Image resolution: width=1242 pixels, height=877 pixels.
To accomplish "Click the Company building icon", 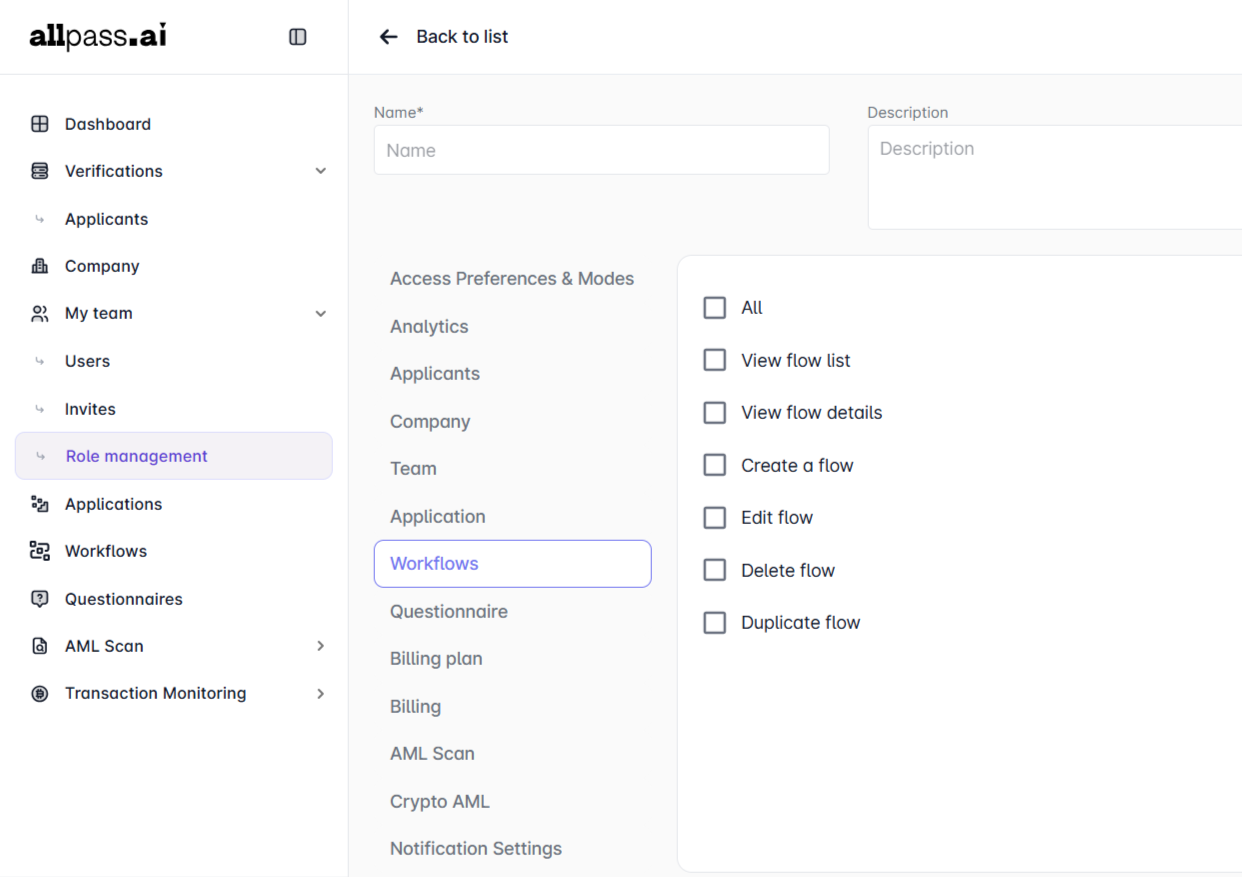I will click(x=40, y=266).
